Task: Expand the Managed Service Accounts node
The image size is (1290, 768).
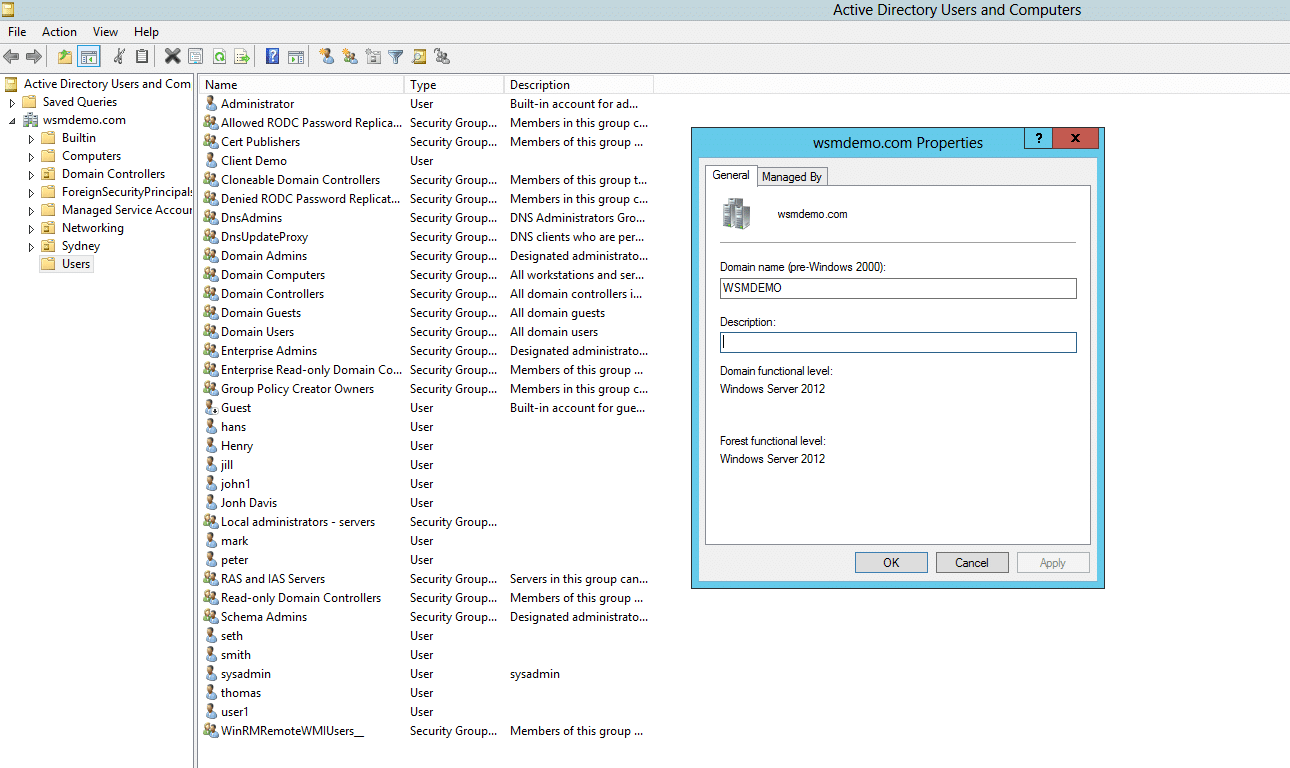Action: point(31,210)
